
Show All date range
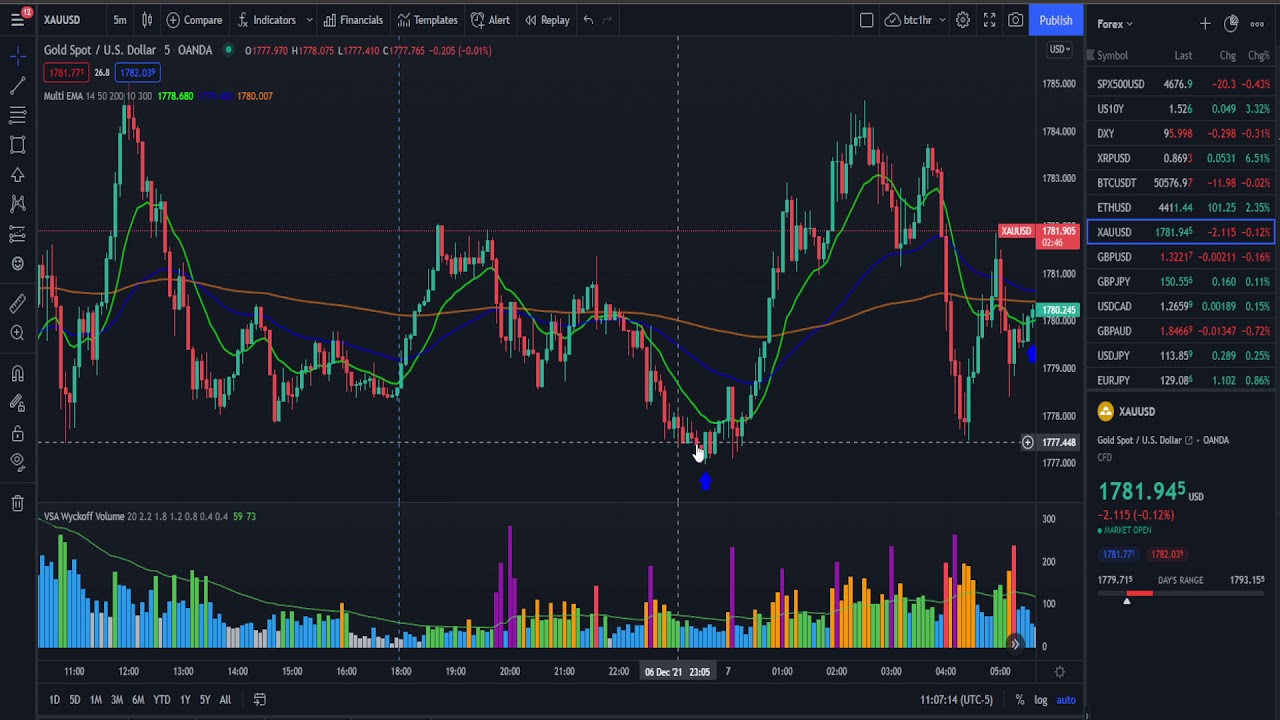tap(225, 700)
